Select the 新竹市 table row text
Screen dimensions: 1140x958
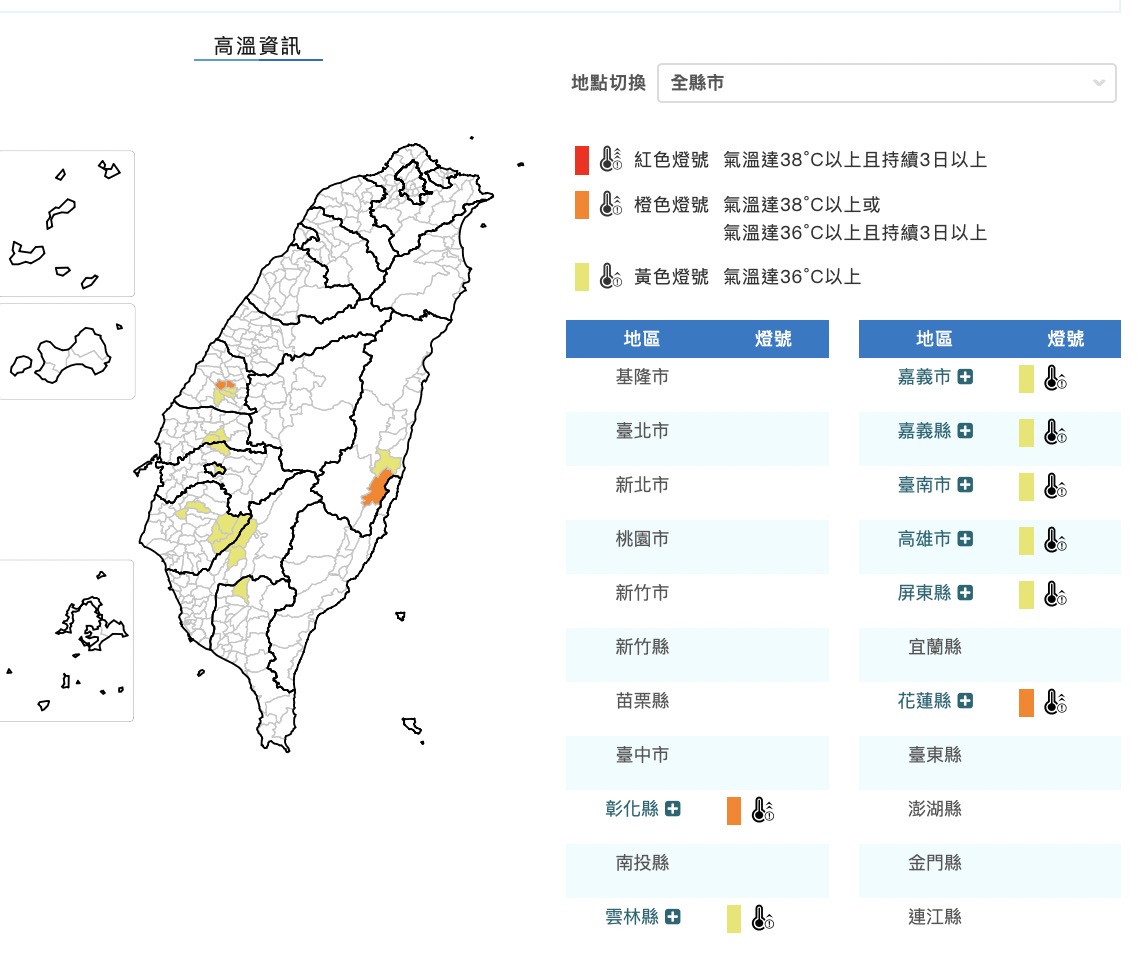tap(642, 593)
